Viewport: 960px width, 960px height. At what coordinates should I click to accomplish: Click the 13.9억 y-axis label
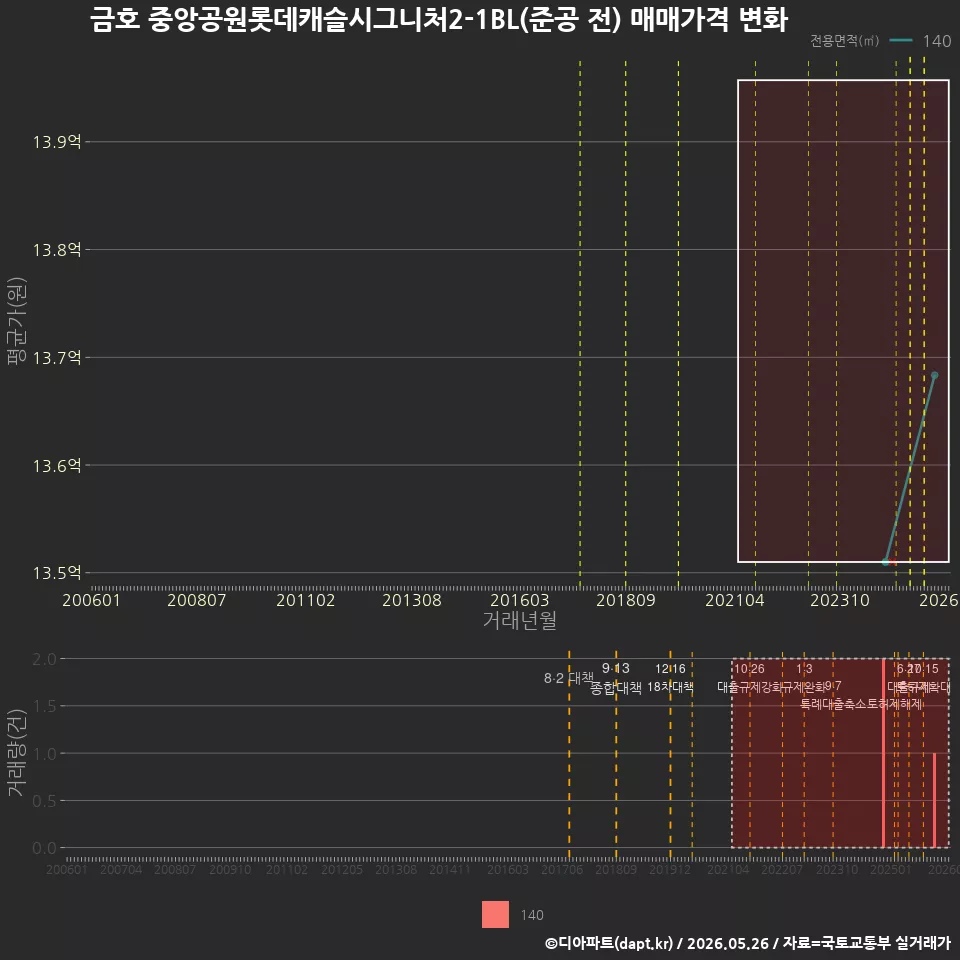(57, 142)
